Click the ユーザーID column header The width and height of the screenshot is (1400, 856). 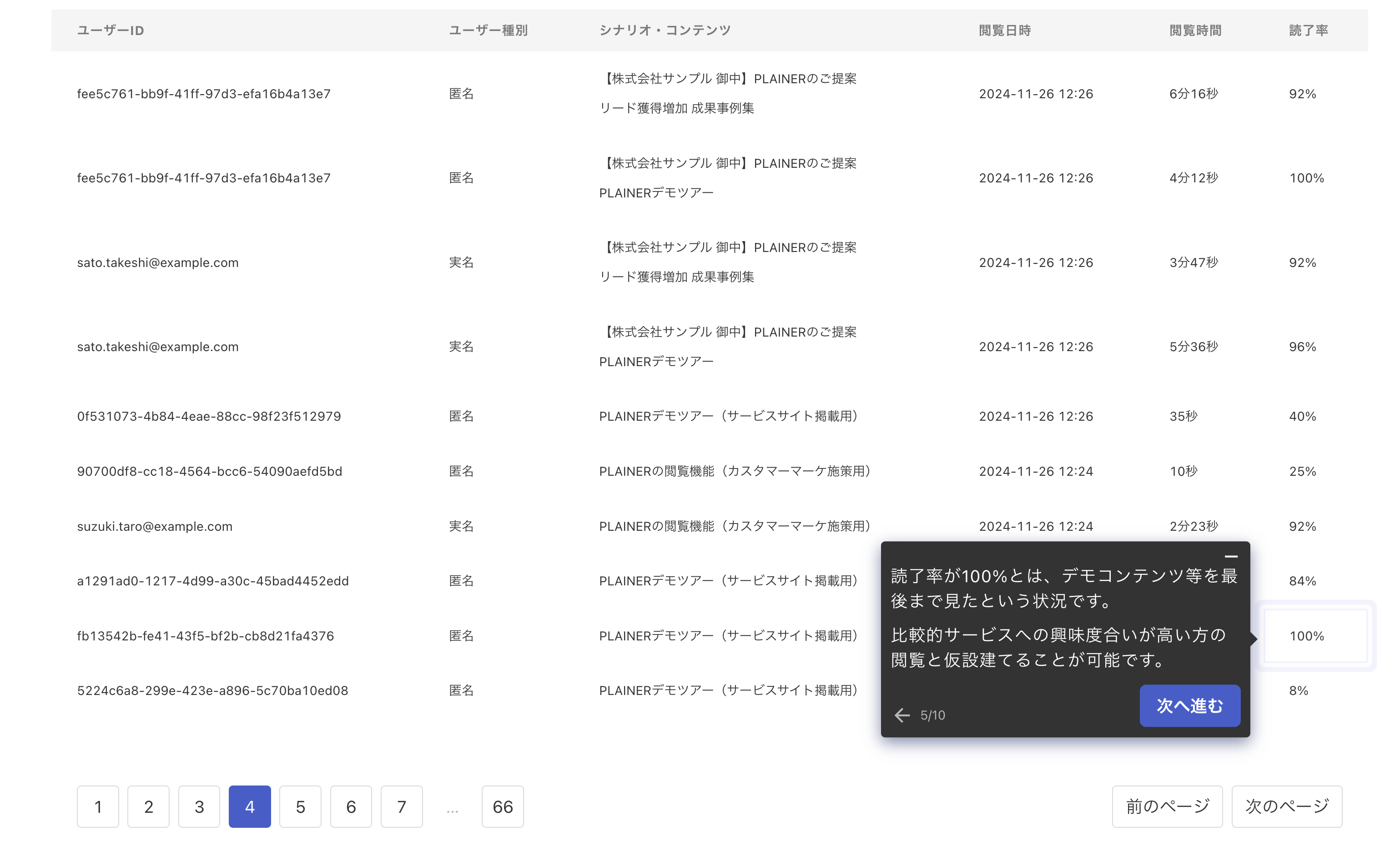point(110,30)
